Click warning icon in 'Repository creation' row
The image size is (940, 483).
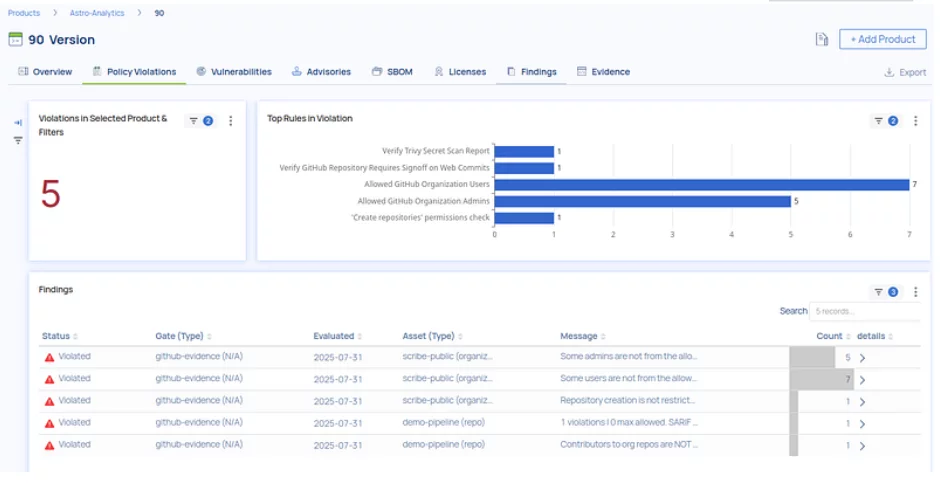(49, 402)
